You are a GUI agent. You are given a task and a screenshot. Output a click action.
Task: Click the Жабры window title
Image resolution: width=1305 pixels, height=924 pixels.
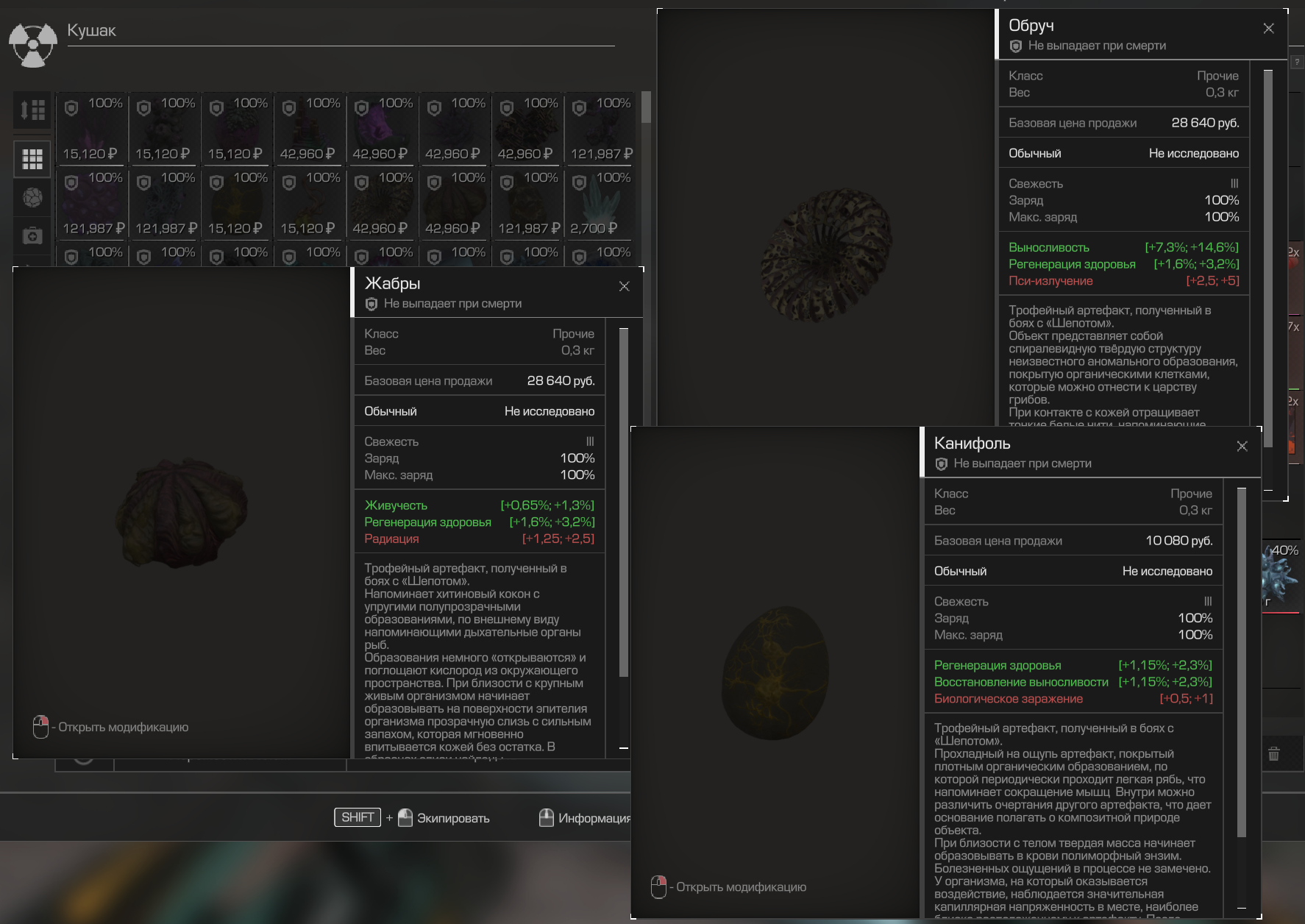[392, 283]
